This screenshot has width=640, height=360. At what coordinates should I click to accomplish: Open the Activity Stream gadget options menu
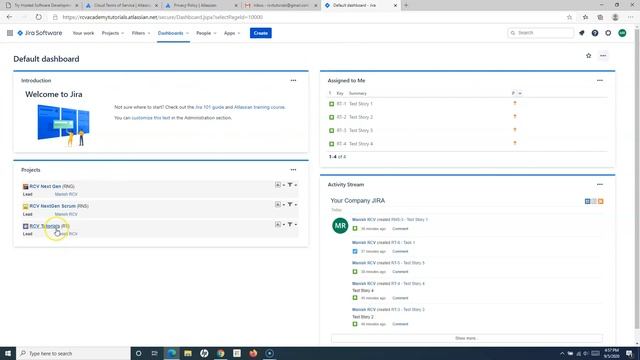(x=600, y=184)
